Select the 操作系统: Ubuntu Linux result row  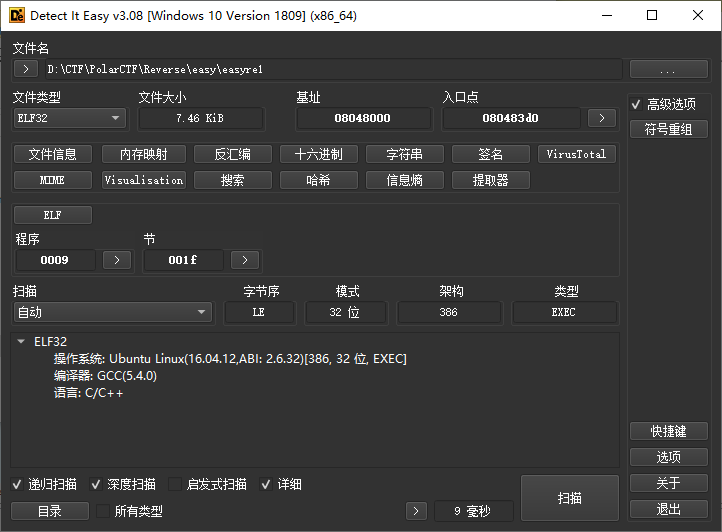click(230, 359)
